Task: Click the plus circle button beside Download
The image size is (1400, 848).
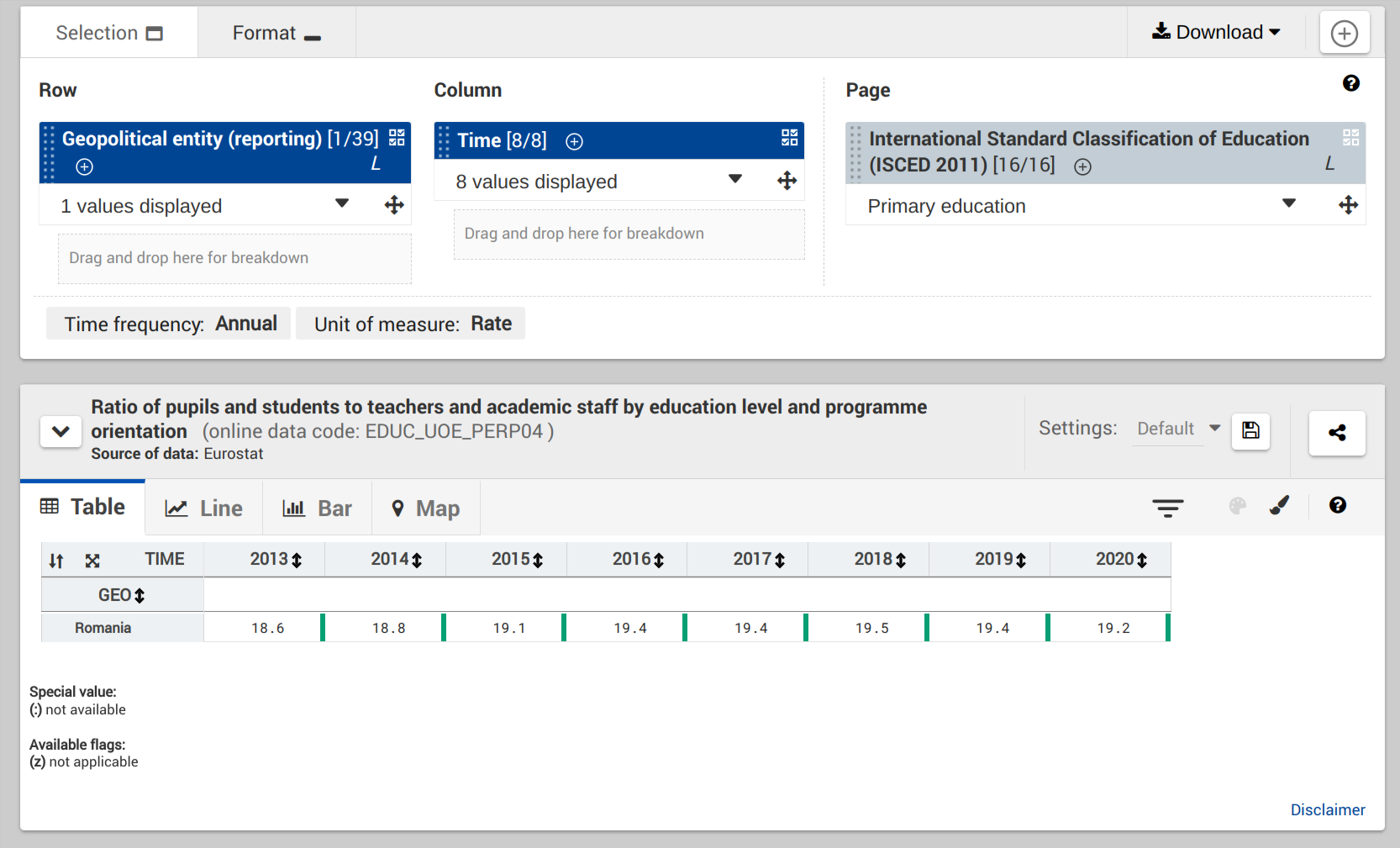Action: [x=1344, y=34]
